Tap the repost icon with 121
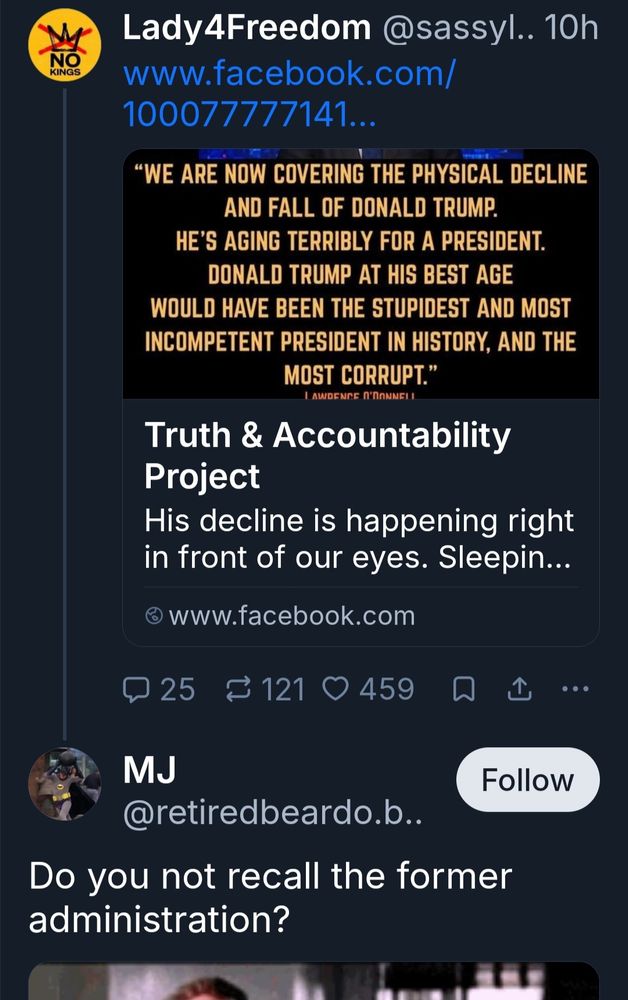Screen dimensions: 628x1000 [238, 689]
